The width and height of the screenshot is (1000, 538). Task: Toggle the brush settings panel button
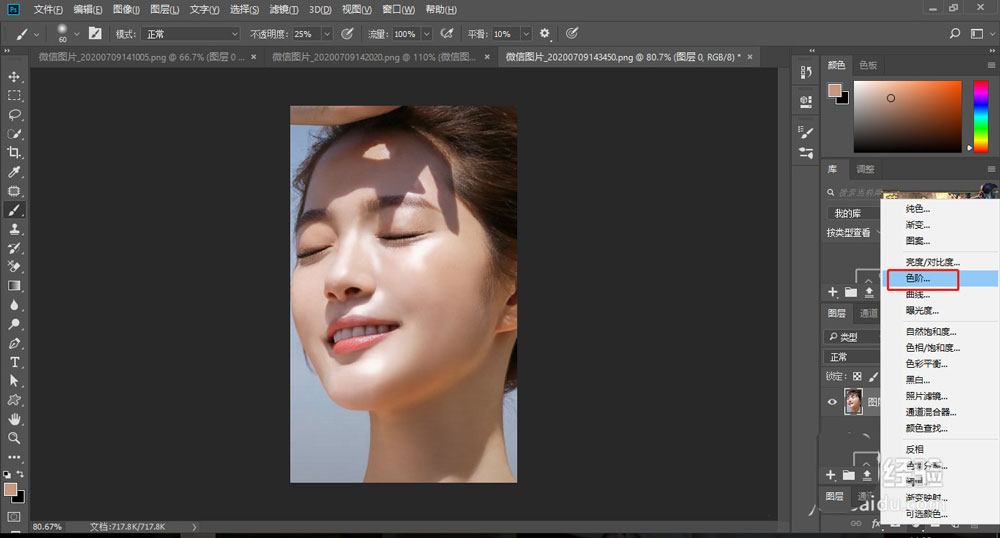click(95, 33)
